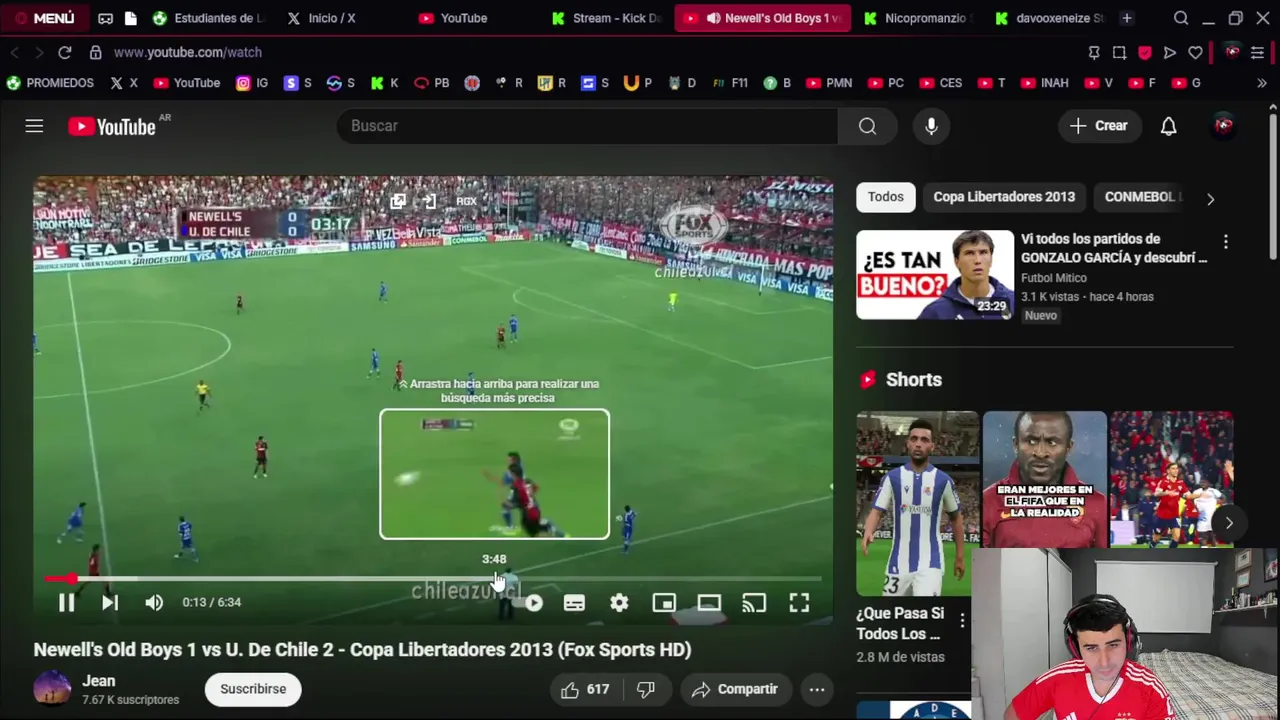Click the popout icon atop the video
The width and height of the screenshot is (1280, 720).
(x=398, y=201)
